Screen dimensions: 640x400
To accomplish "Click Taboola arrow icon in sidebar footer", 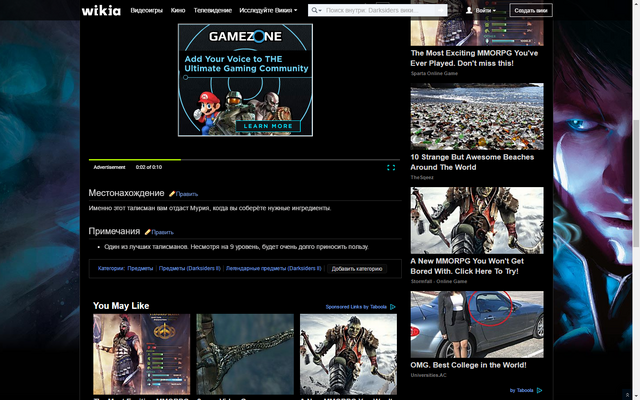I will (x=540, y=390).
